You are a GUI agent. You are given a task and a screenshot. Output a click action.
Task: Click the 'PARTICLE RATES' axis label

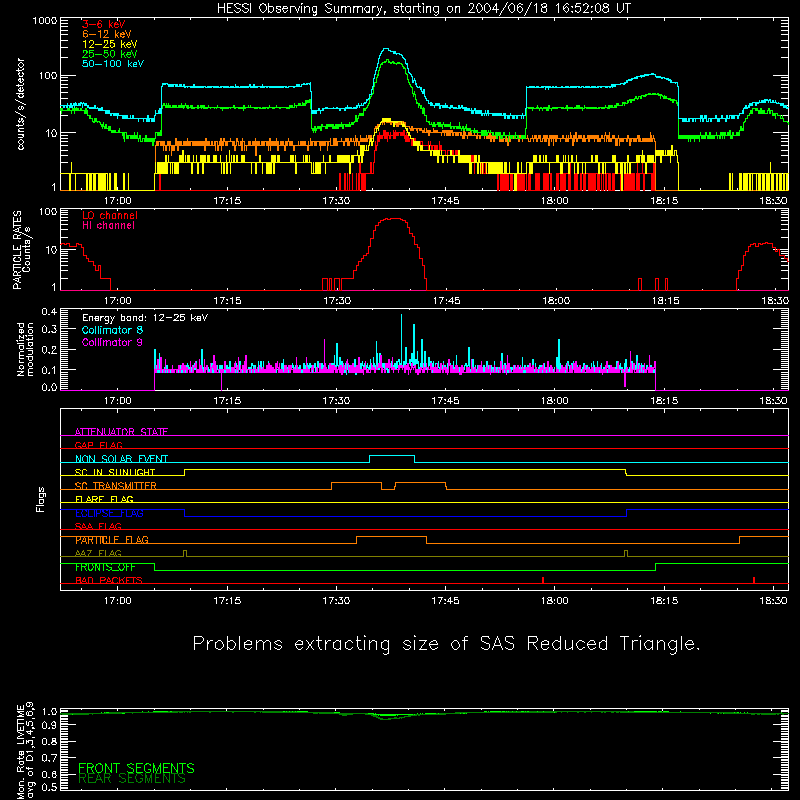[18, 250]
